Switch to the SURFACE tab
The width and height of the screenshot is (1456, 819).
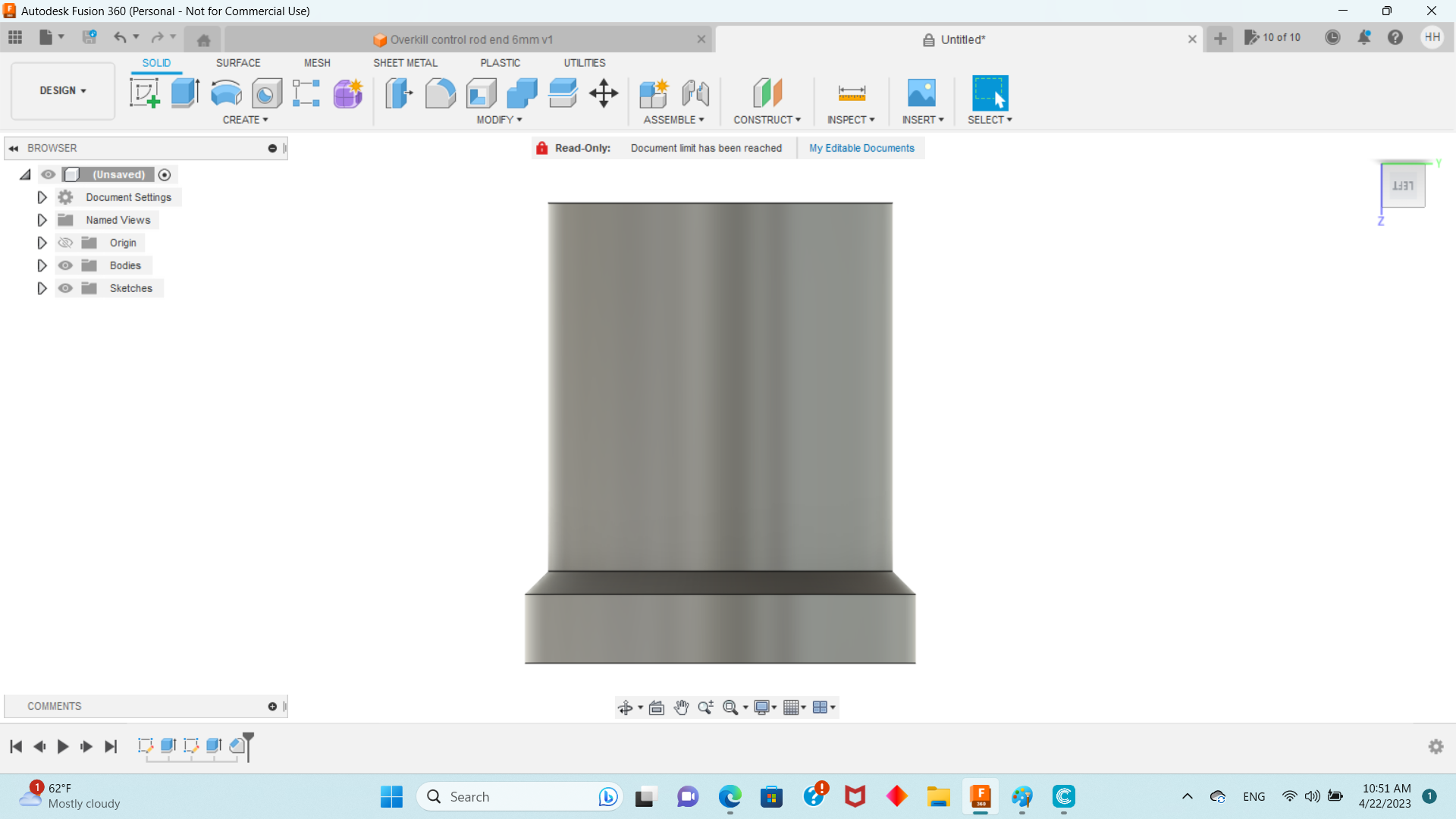tap(238, 63)
